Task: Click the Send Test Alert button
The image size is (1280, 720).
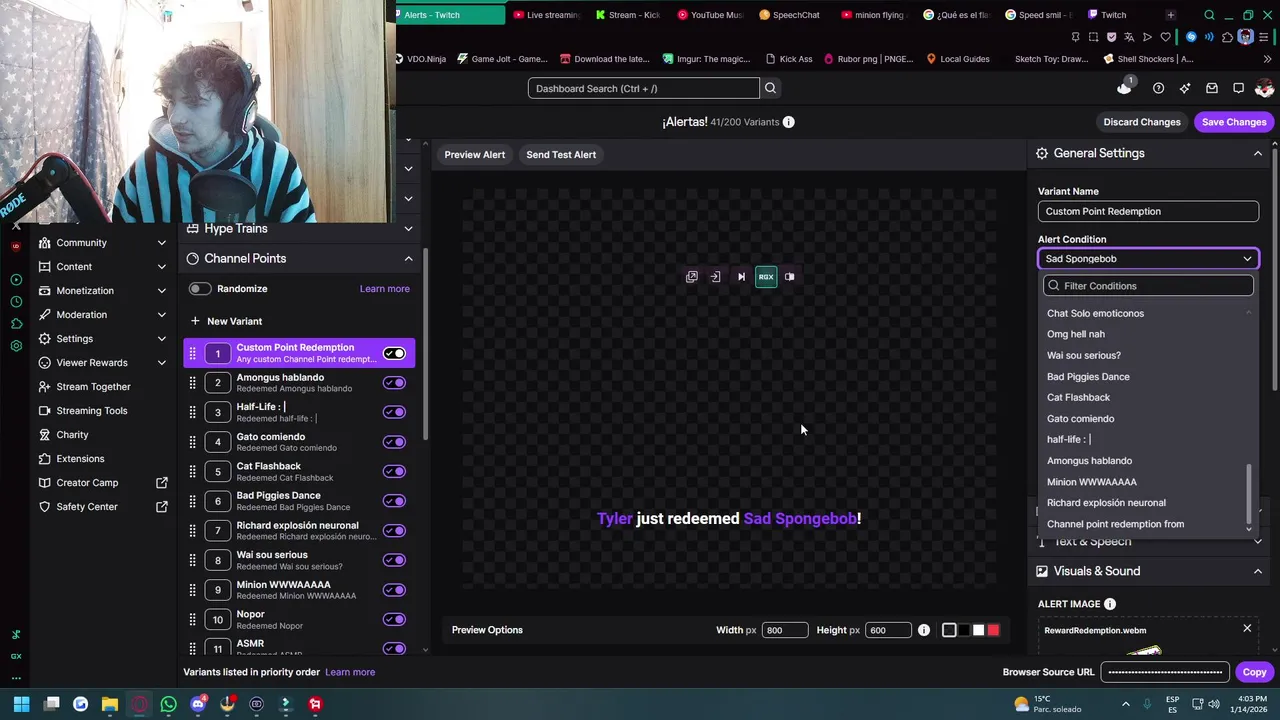Action: pos(561,155)
